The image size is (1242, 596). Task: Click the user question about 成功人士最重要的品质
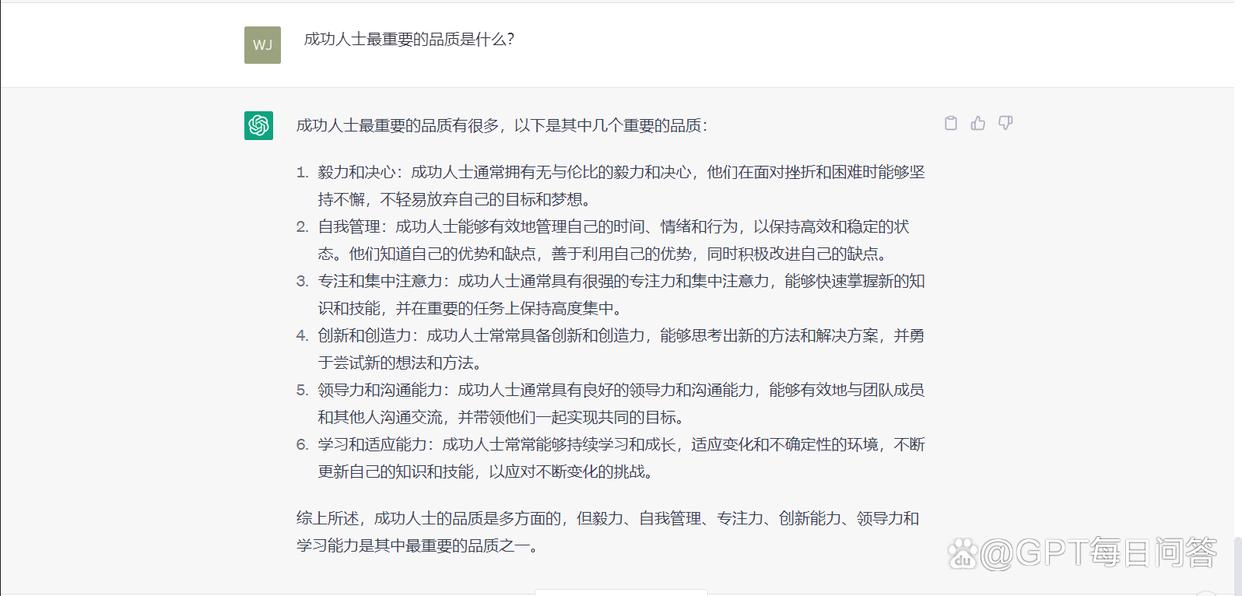(x=409, y=40)
